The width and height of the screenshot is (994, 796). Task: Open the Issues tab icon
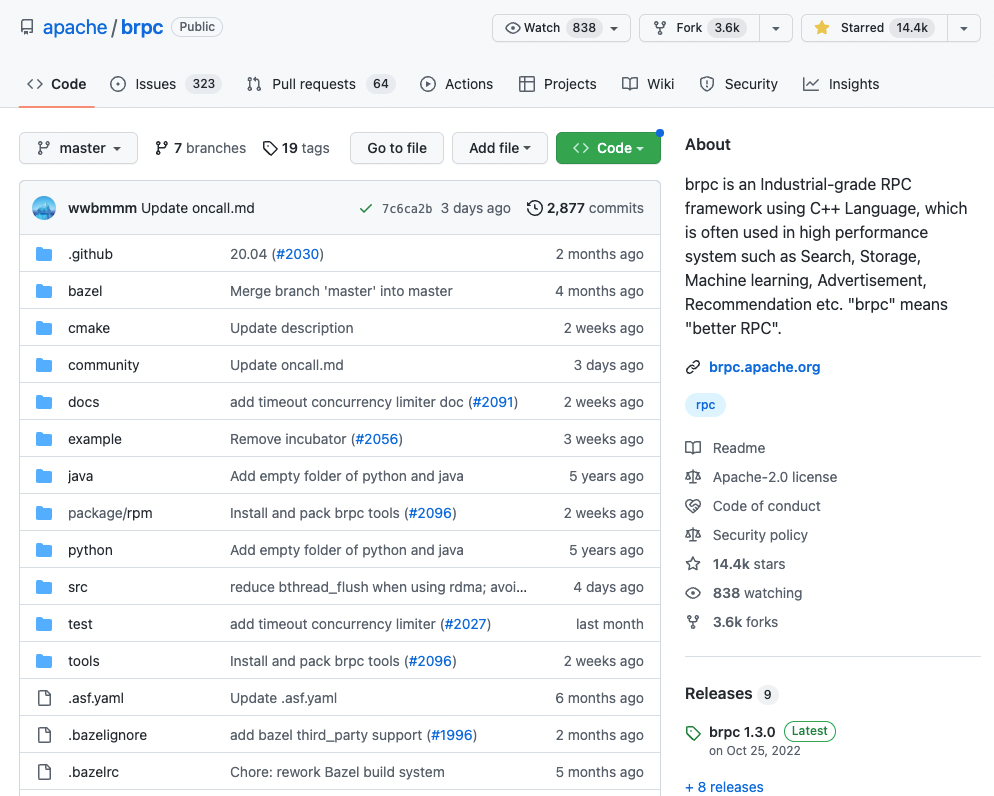116,84
